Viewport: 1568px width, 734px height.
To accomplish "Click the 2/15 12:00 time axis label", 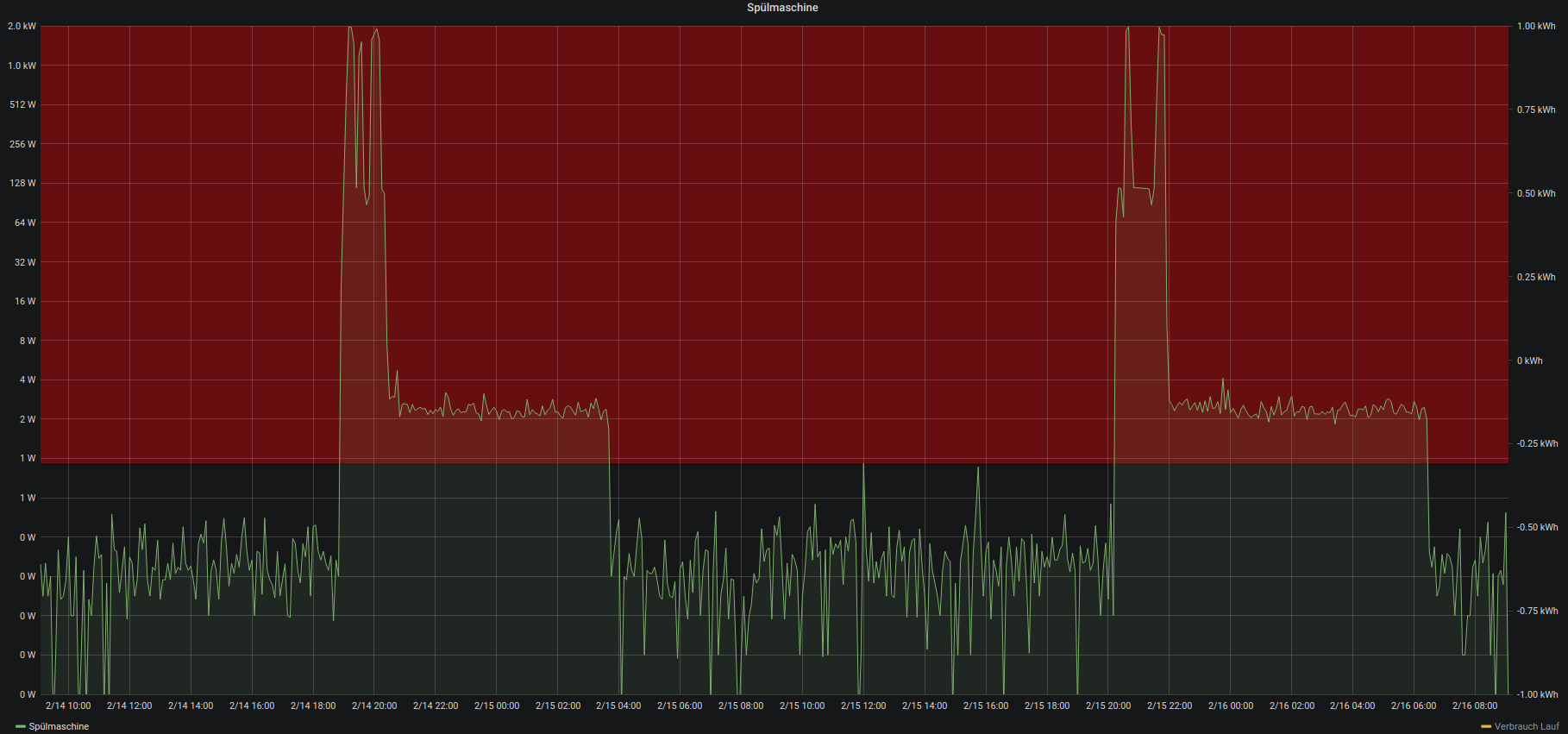I will tap(863, 706).
